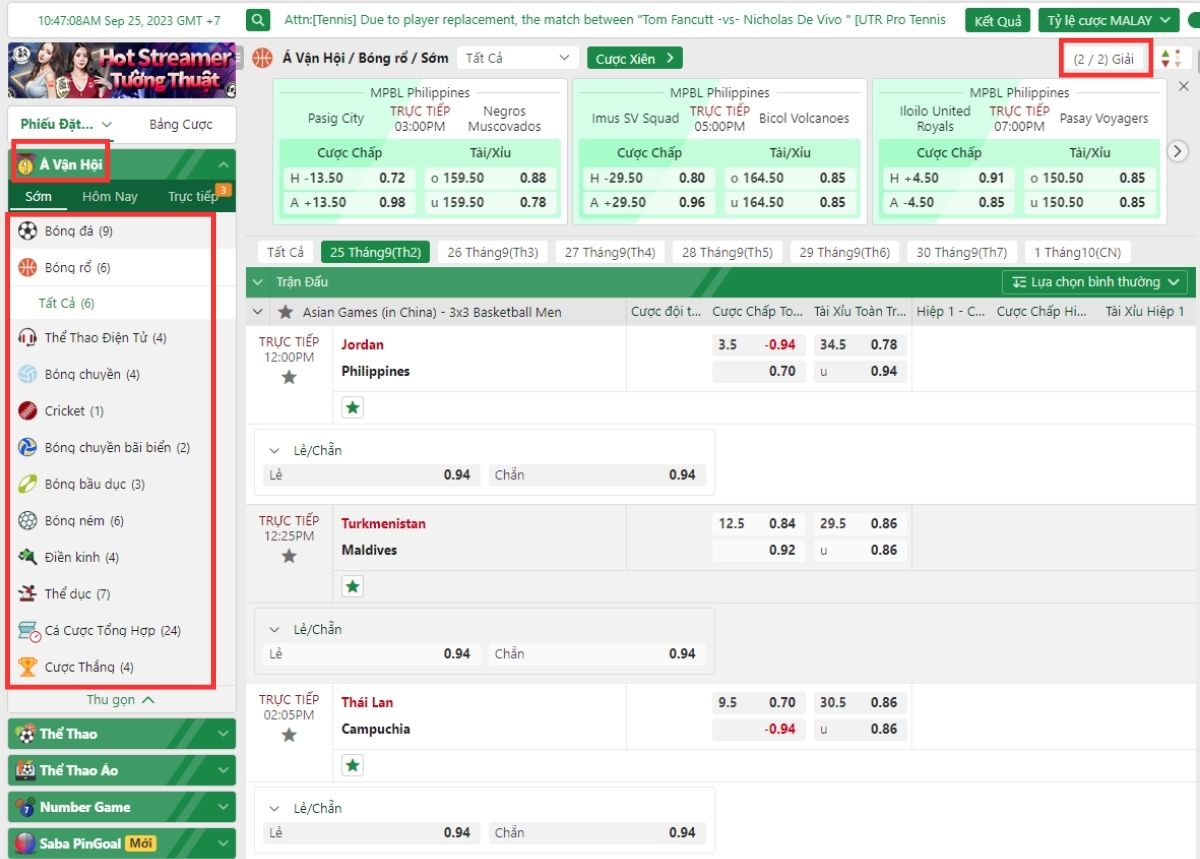Viewport: 1200px width, 859px height.
Task: Toggle favorite star for Turkmenistan match
Action: tap(289, 556)
